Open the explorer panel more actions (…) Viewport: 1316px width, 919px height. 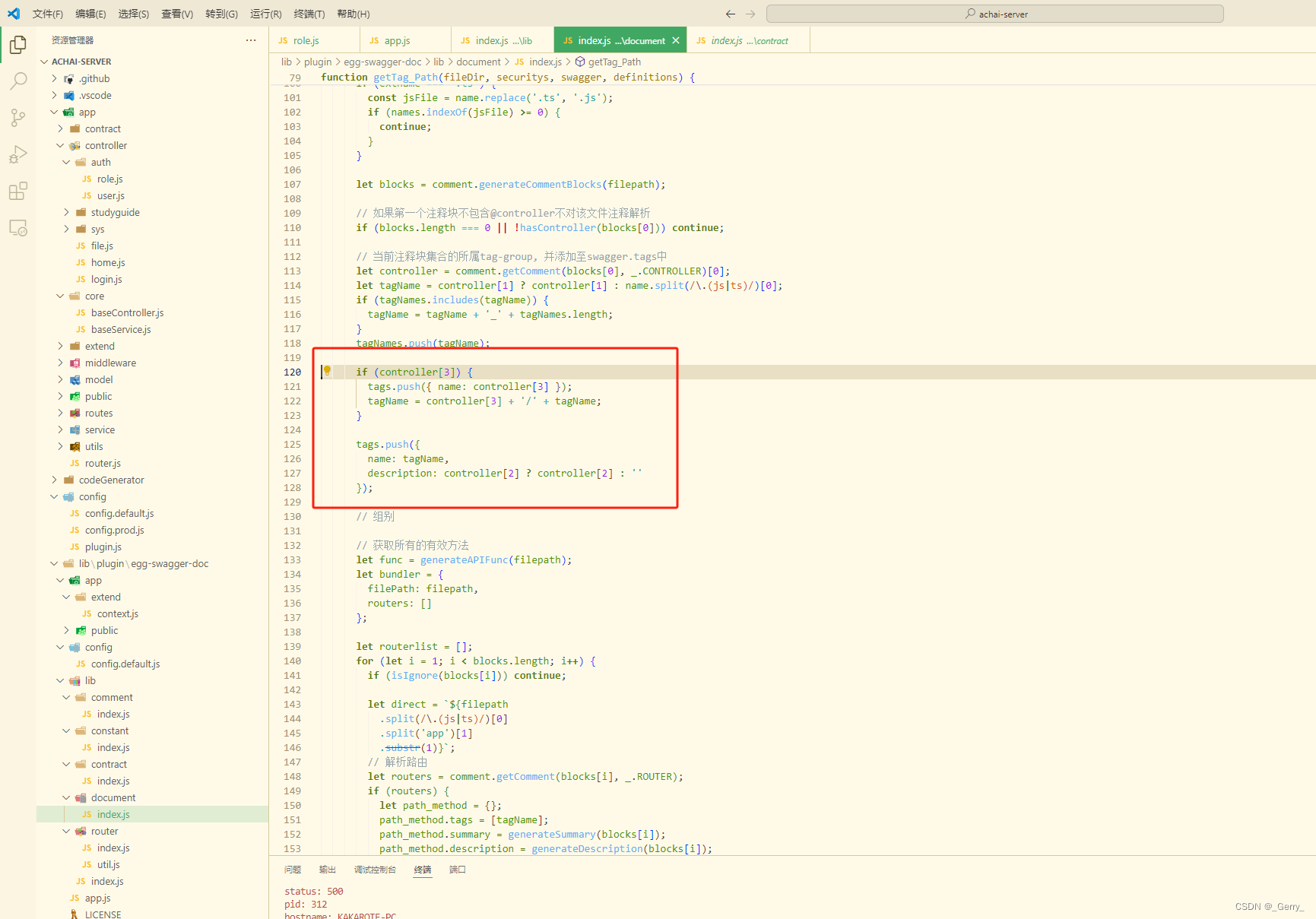click(251, 40)
